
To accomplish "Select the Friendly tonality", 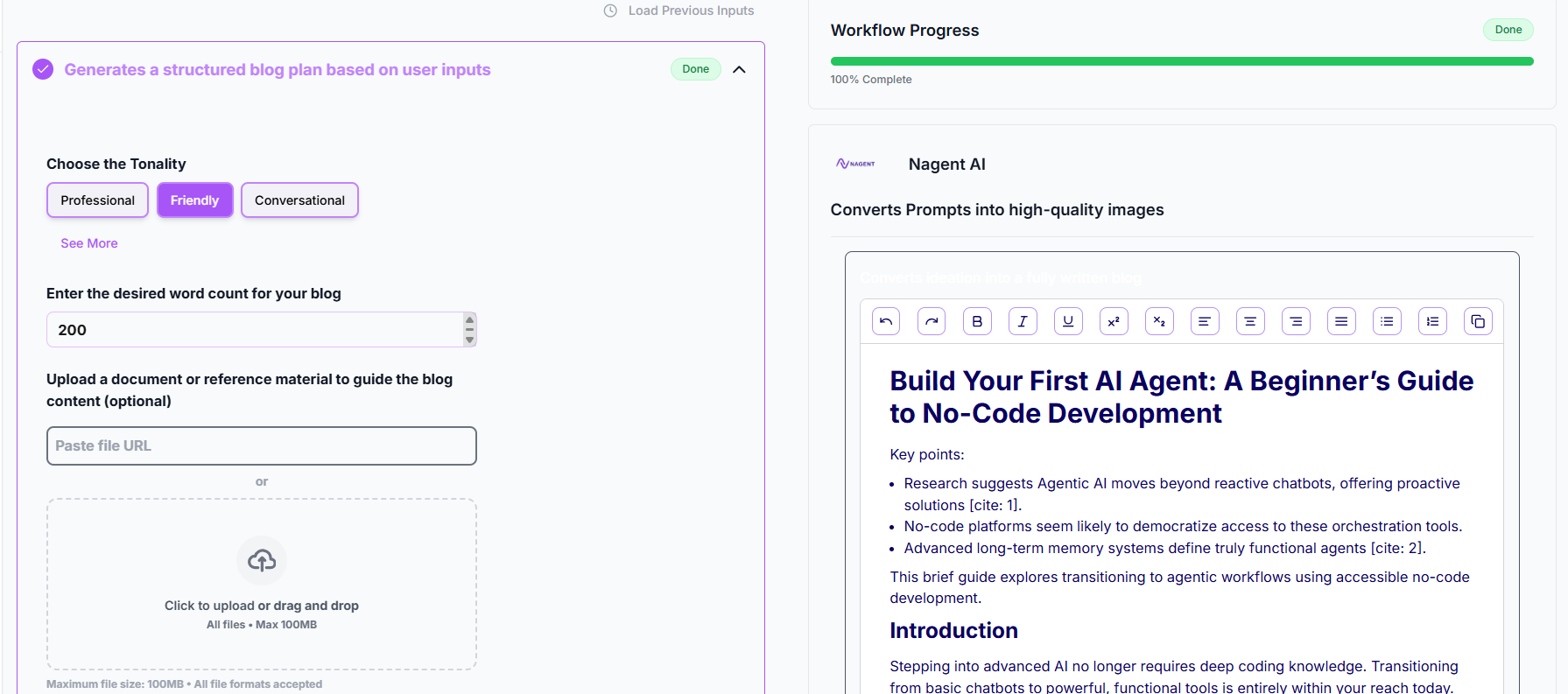I will 194,200.
